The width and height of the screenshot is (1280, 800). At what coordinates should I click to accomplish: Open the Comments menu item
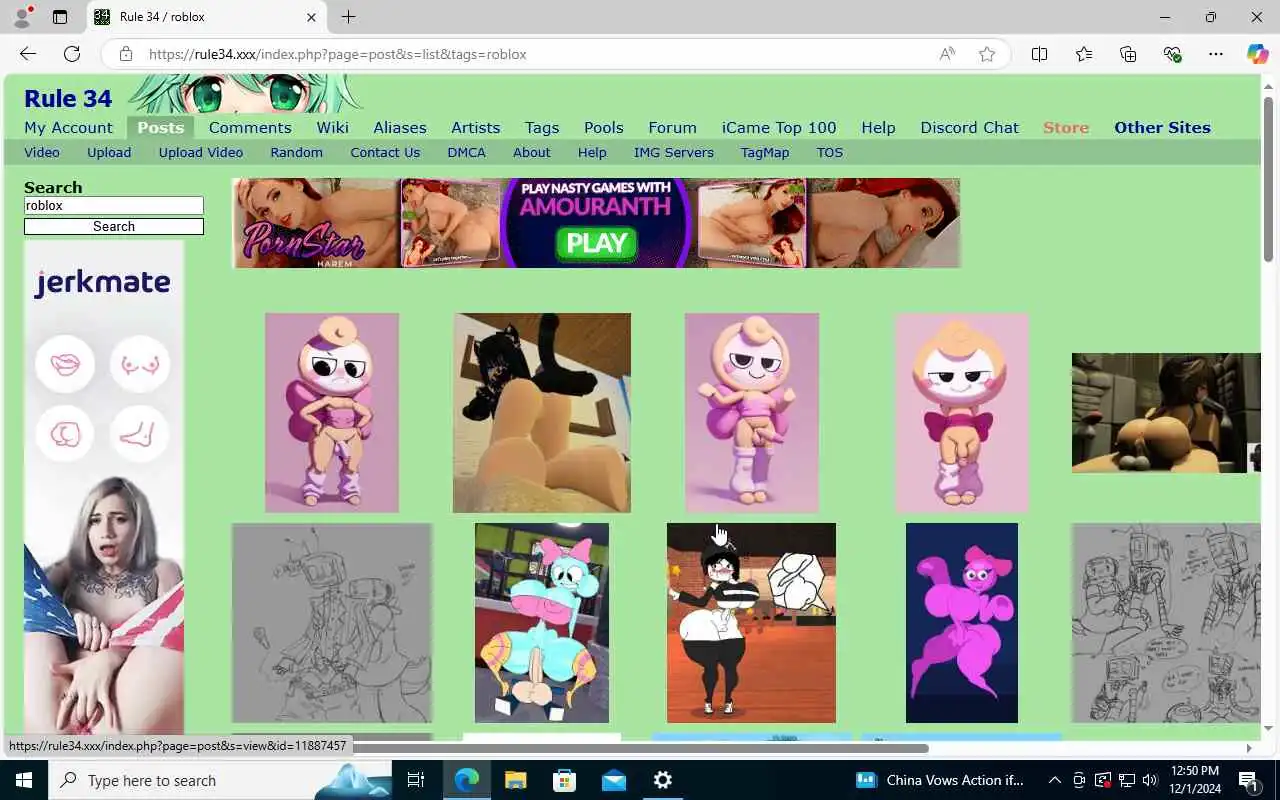click(250, 128)
